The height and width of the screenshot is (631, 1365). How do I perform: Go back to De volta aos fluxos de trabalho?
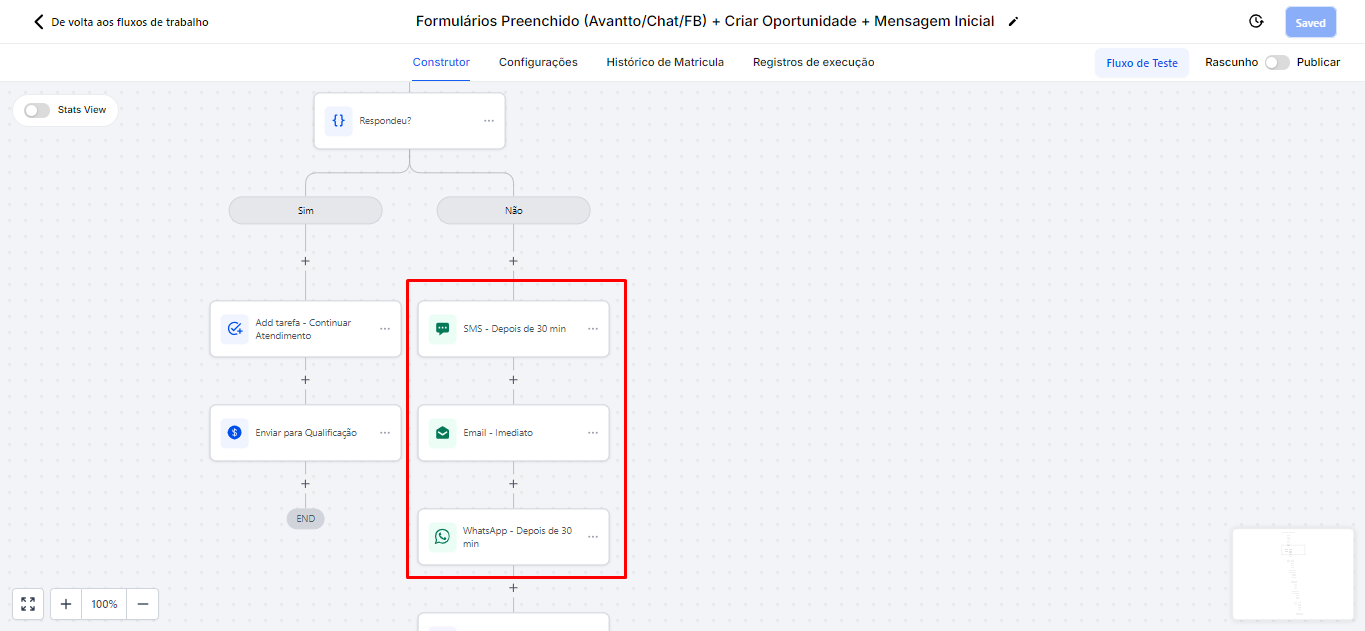coord(121,22)
